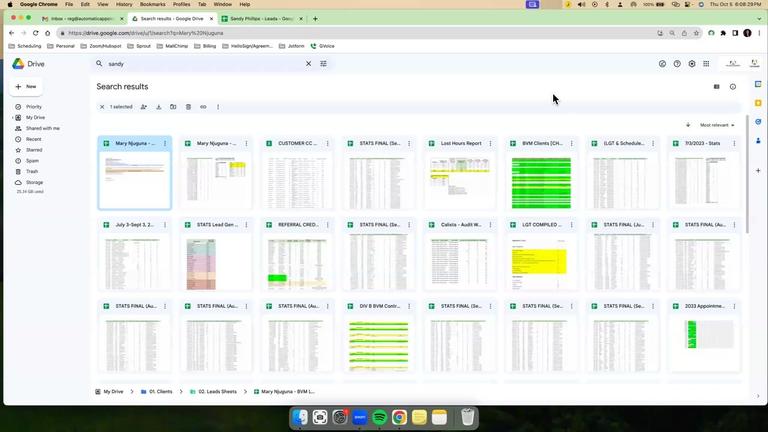This screenshot has width=768, height=432.
Task: Open options menu for Lost Hours Report
Action: click(x=490, y=144)
